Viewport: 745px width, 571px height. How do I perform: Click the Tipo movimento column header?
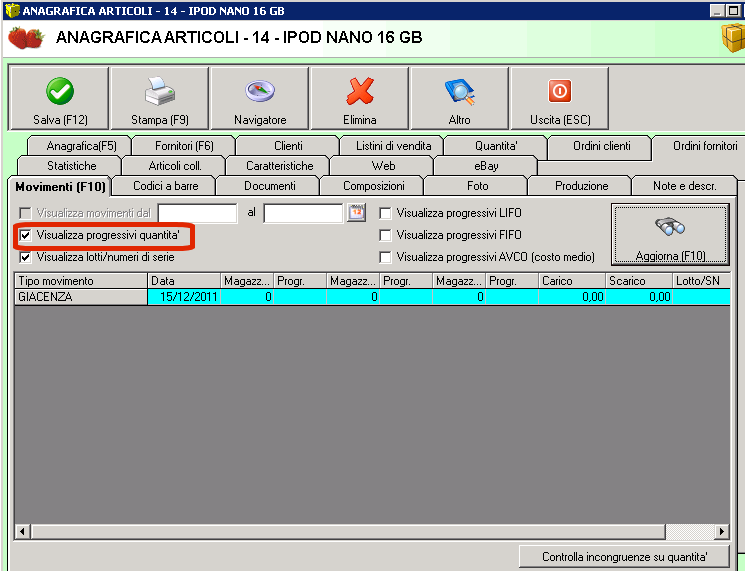[x=81, y=281]
